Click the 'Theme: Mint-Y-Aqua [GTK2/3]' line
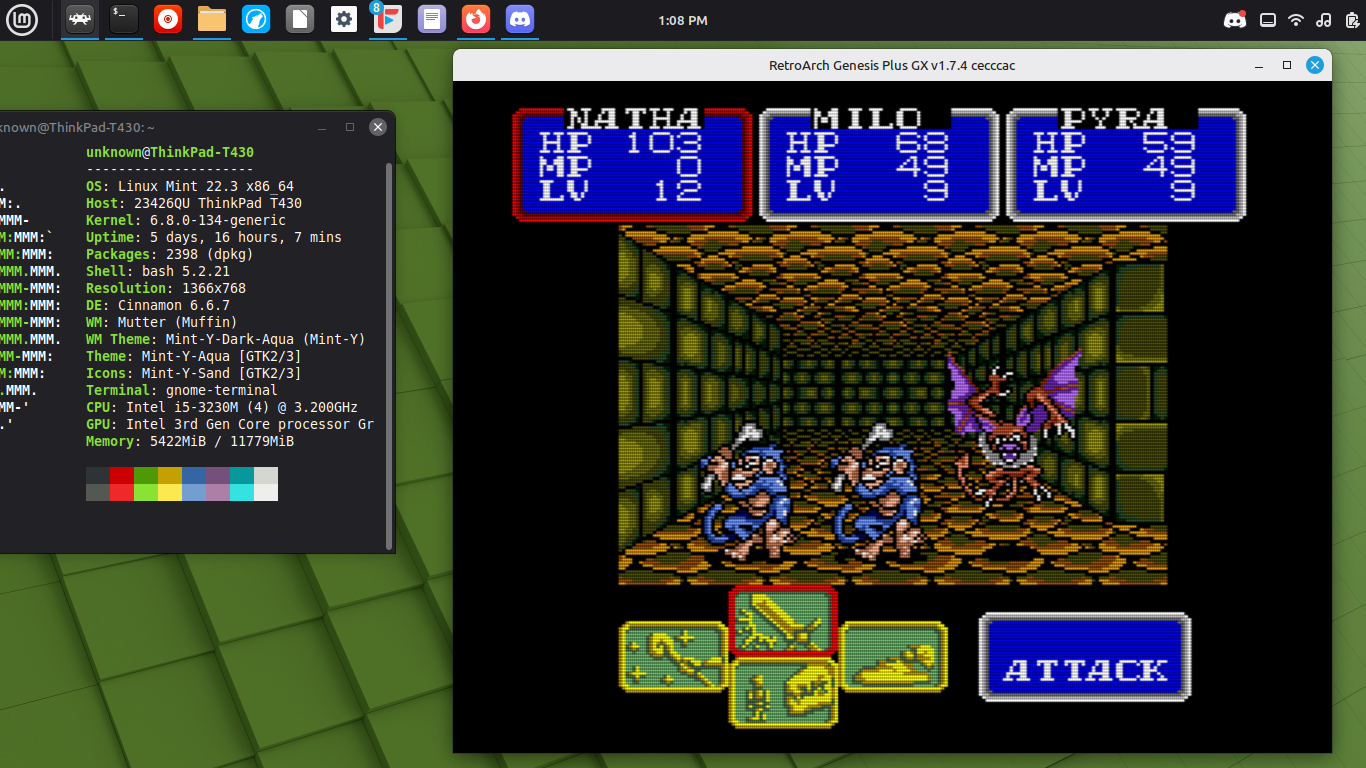This screenshot has width=1366, height=768. click(x=194, y=356)
